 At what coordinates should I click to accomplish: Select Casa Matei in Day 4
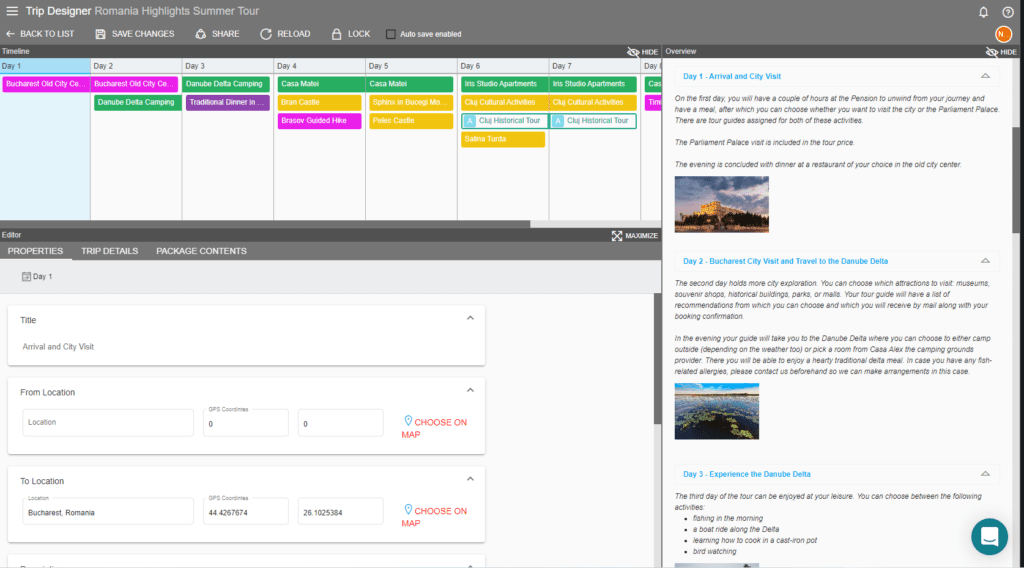click(321, 84)
